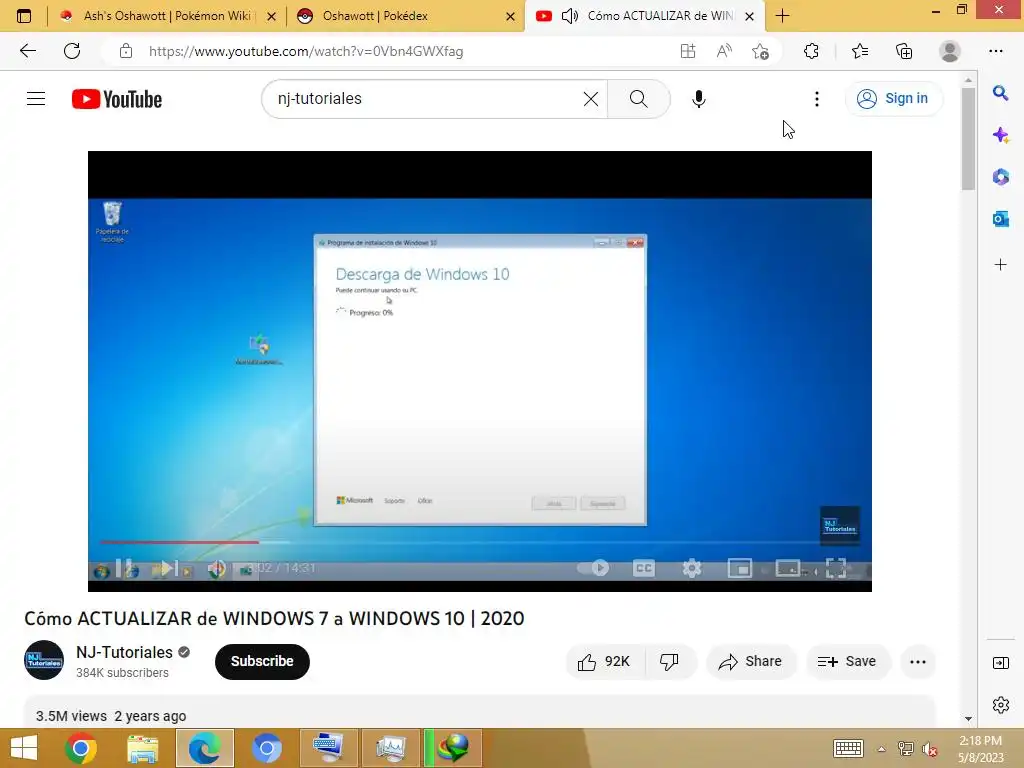1024x768 pixels.
Task: Toggle the sidebar hide panel icon
Action: pos(1000,663)
